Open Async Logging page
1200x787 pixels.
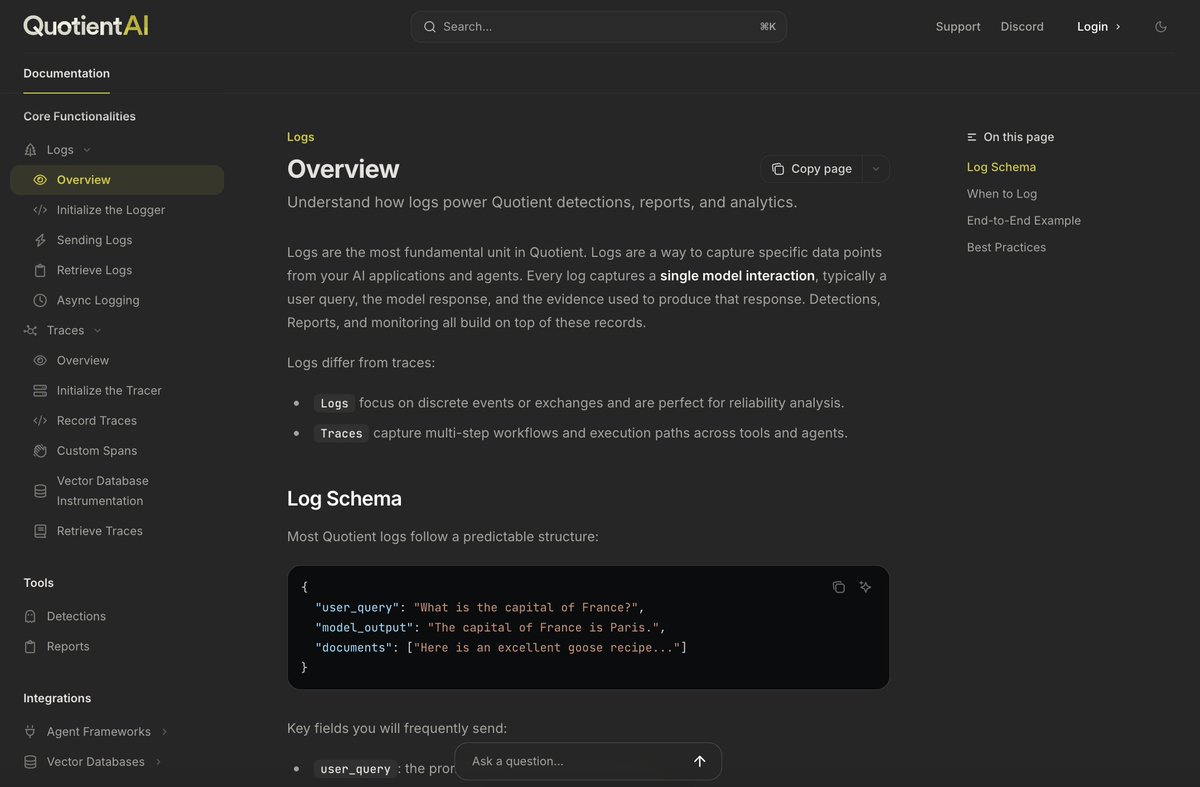point(98,300)
